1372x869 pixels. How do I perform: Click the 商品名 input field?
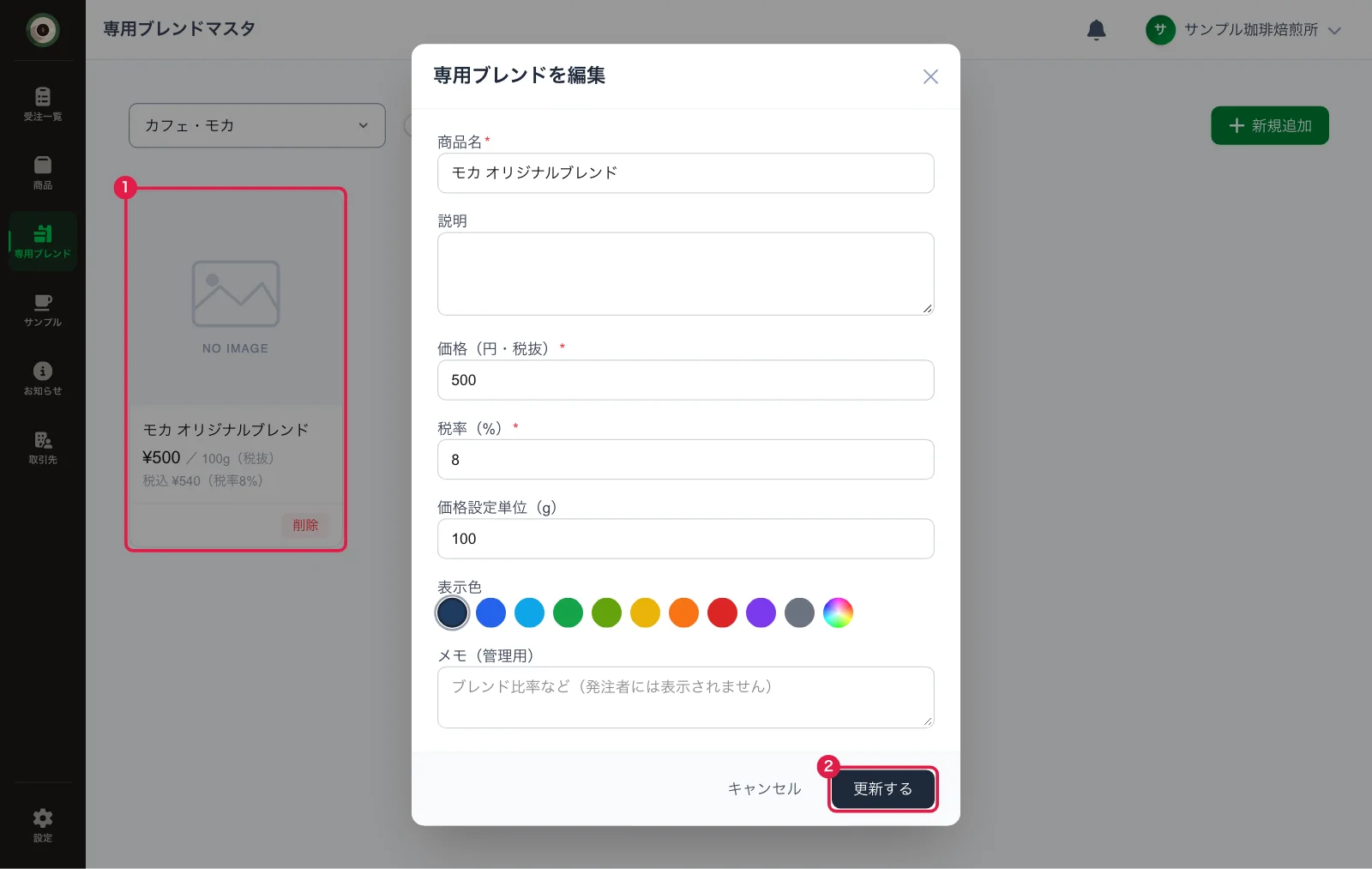click(686, 173)
